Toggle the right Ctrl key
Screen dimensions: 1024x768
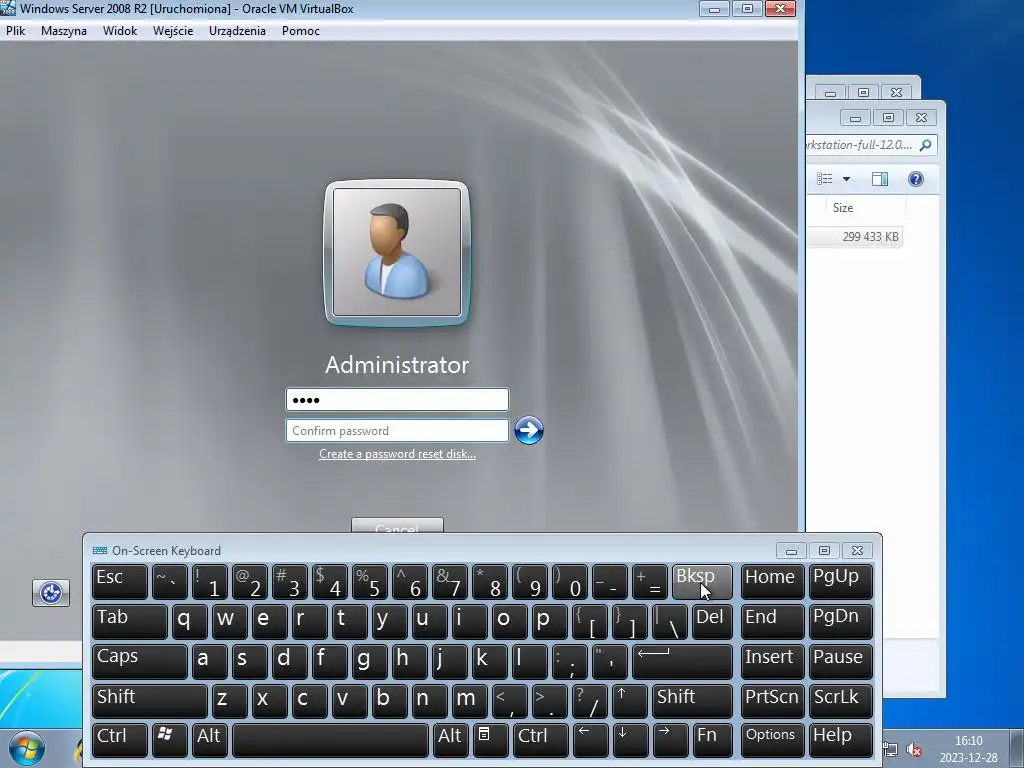[x=540, y=740]
